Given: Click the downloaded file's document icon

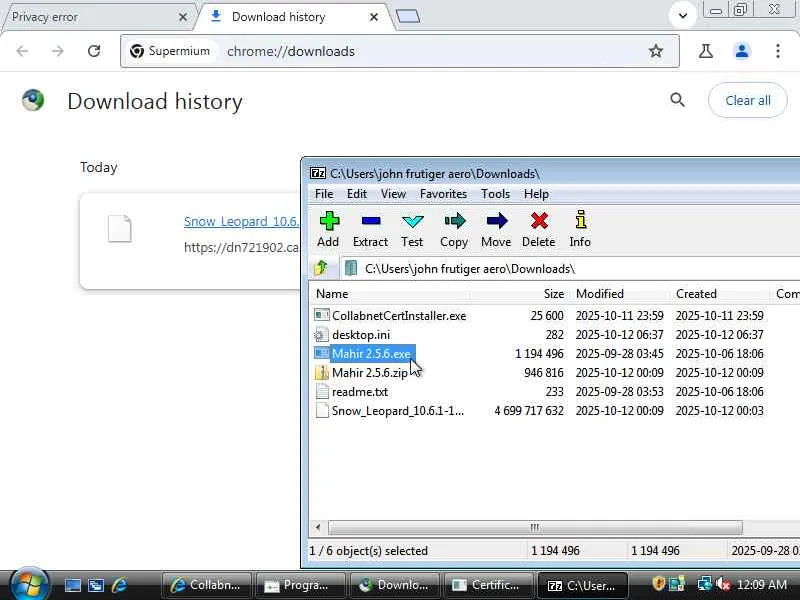Looking at the screenshot, I should (x=120, y=228).
